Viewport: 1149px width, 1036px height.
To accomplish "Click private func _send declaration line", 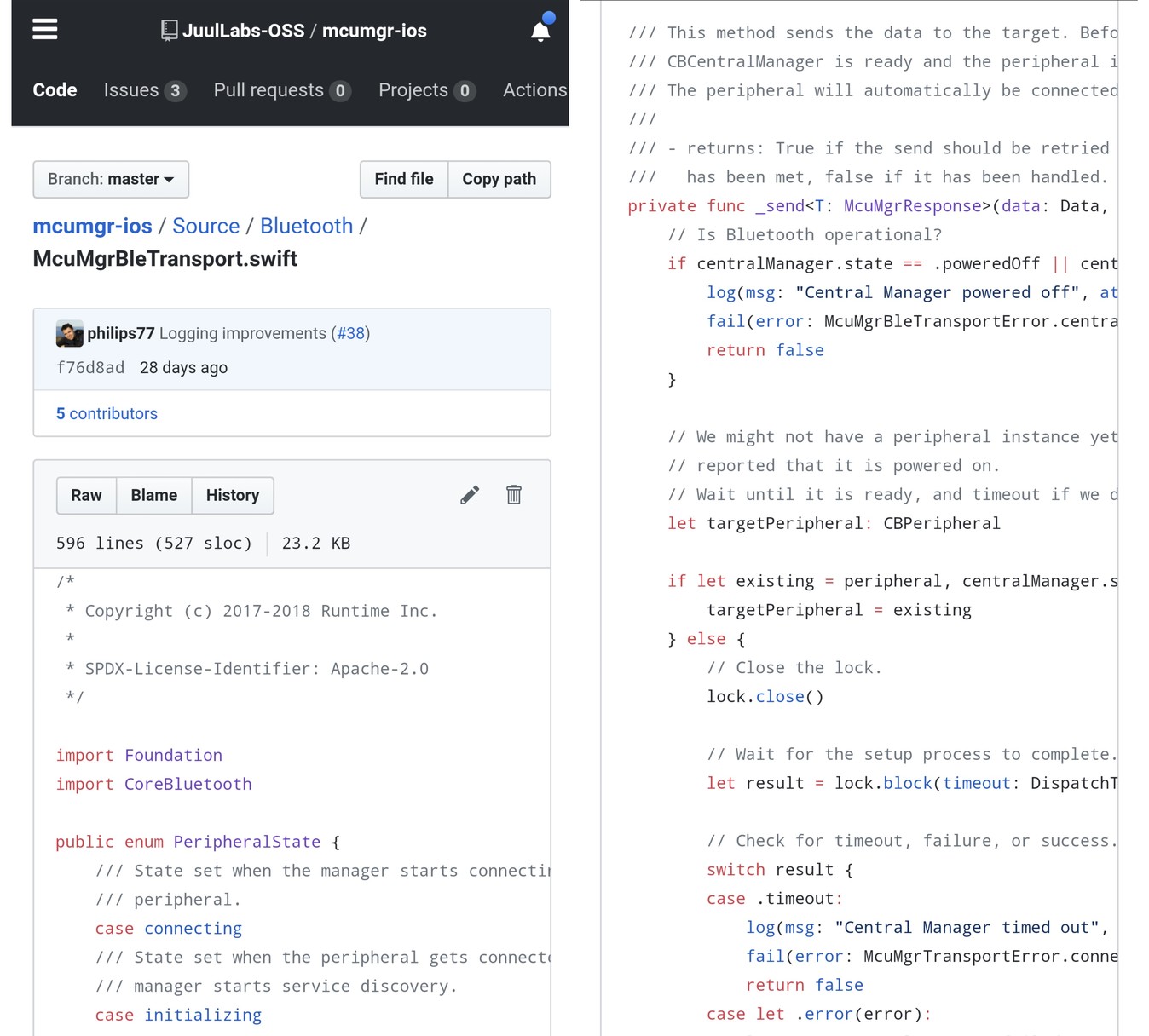I will tap(868, 206).
